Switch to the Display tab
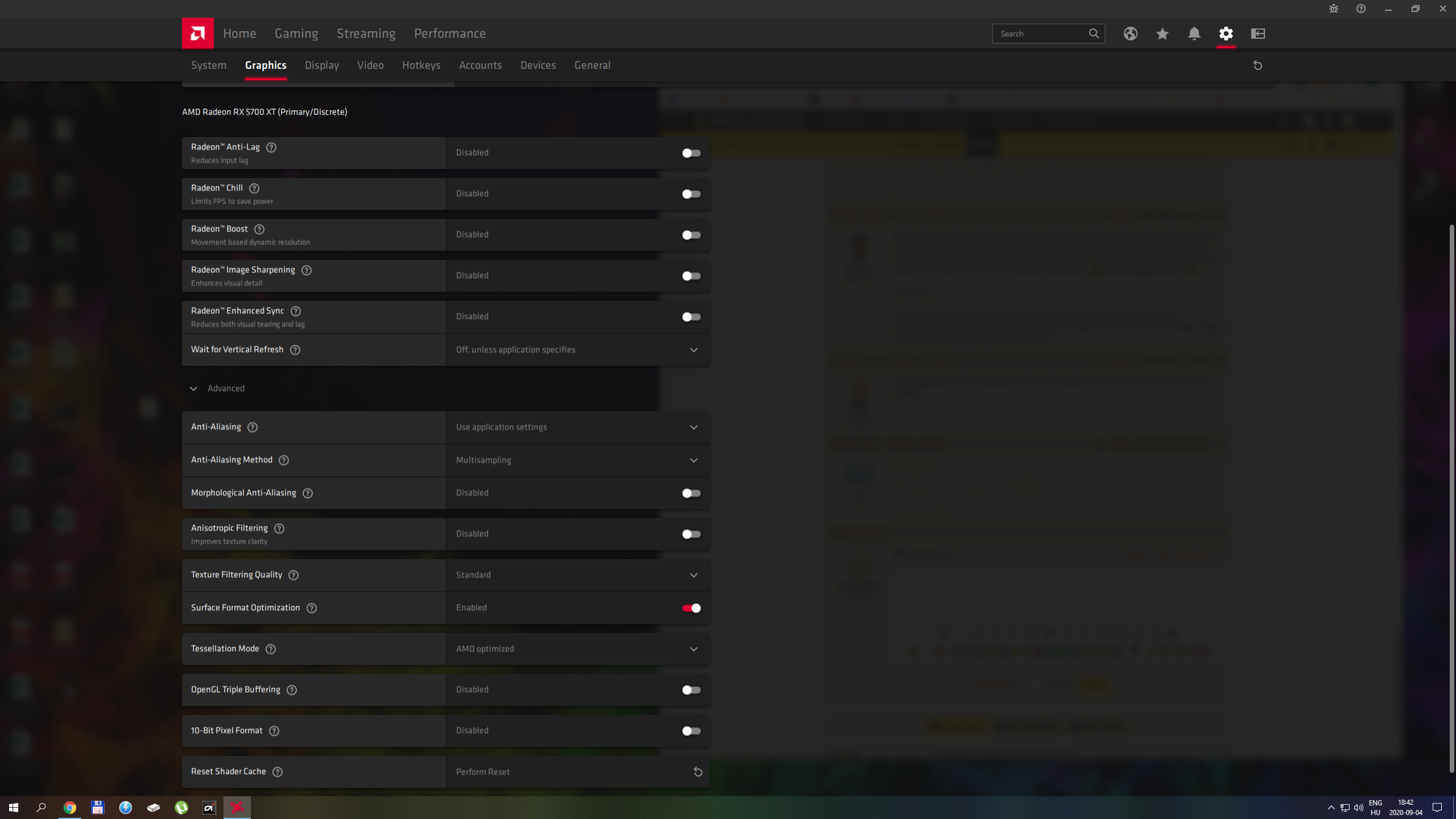Viewport: 1456px width, 819px height. 322,65
